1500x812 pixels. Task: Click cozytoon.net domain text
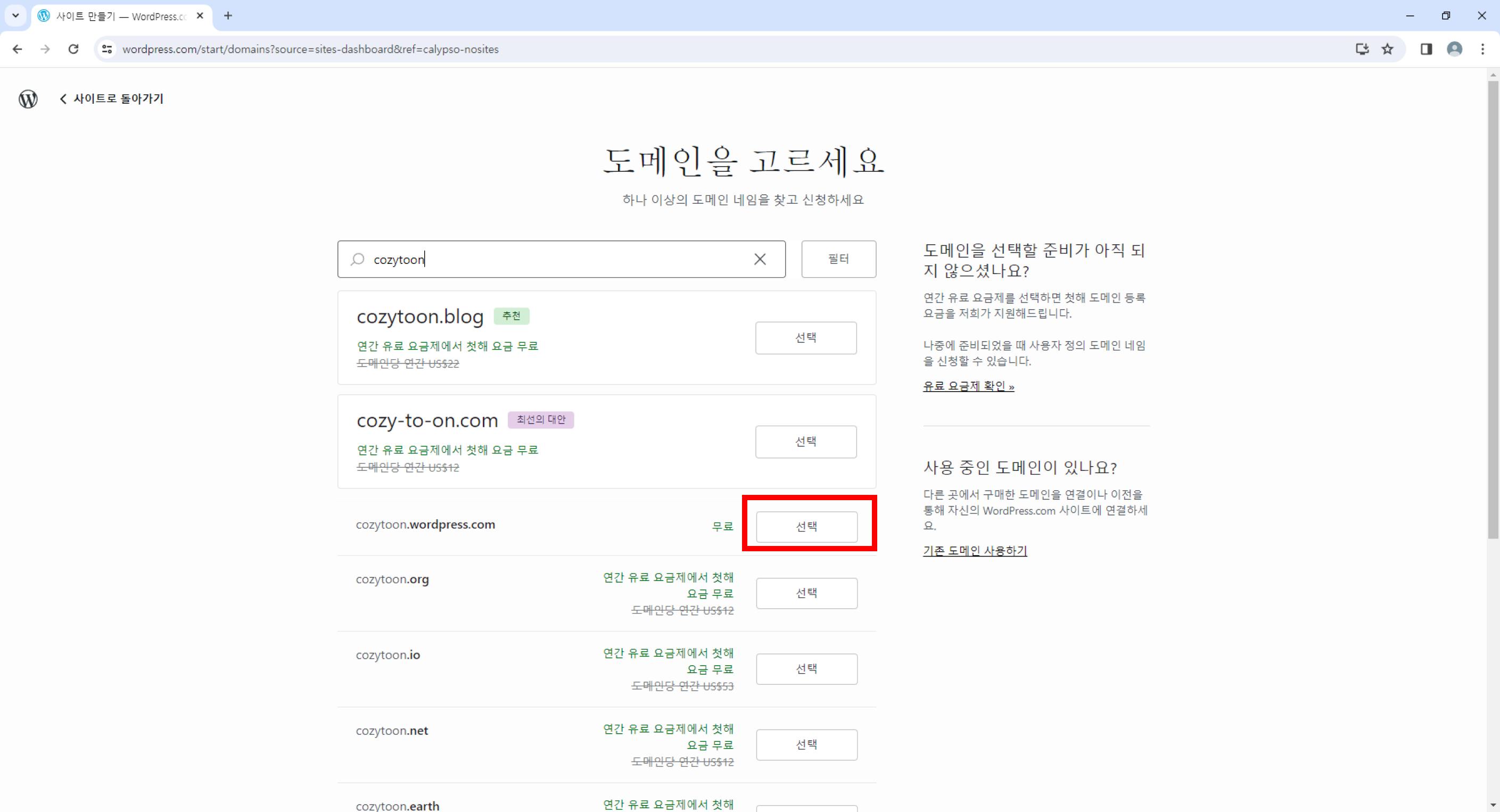click(392, 731)
